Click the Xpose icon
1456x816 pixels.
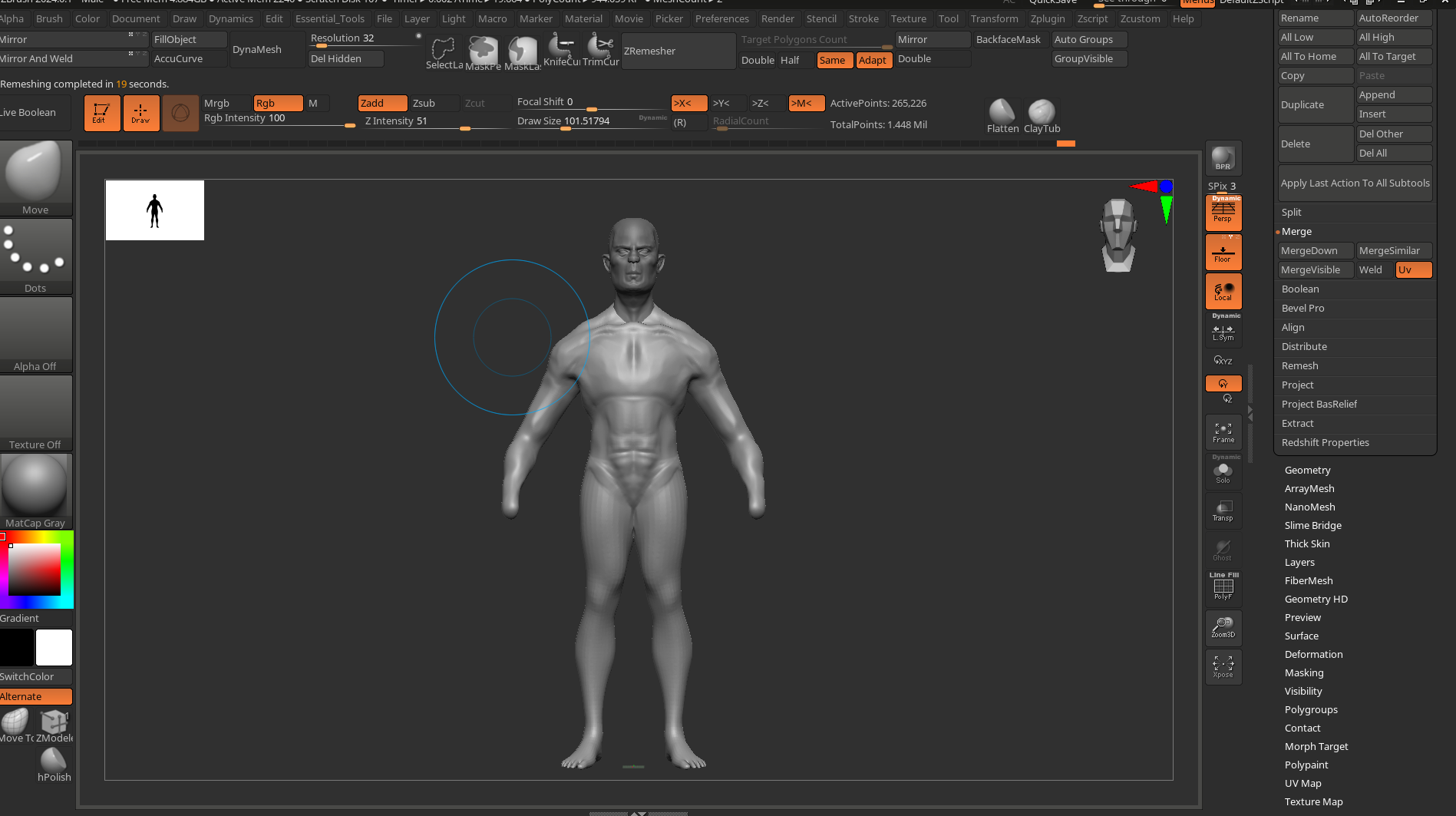[1223, 666]
